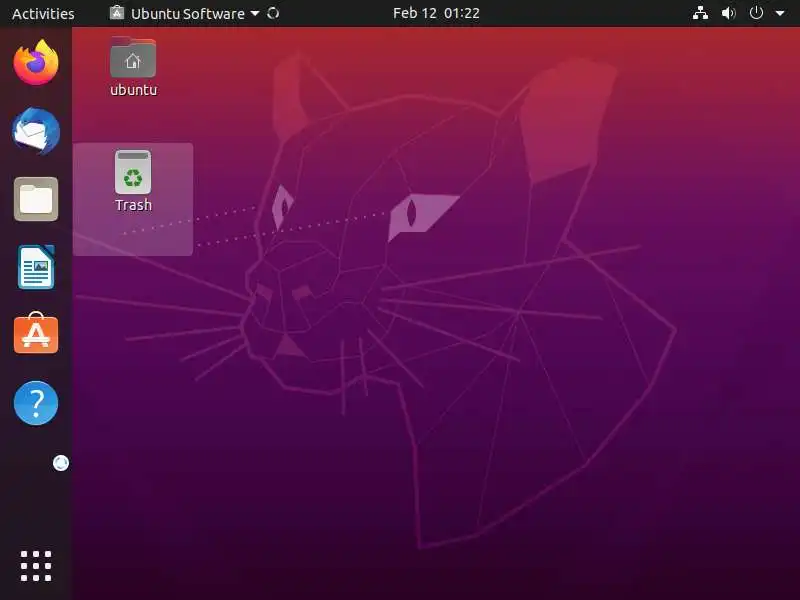Open the Feb 12 01:22 clock menu
The height and width of the screenshot is (600, 800).
[436, 13]
